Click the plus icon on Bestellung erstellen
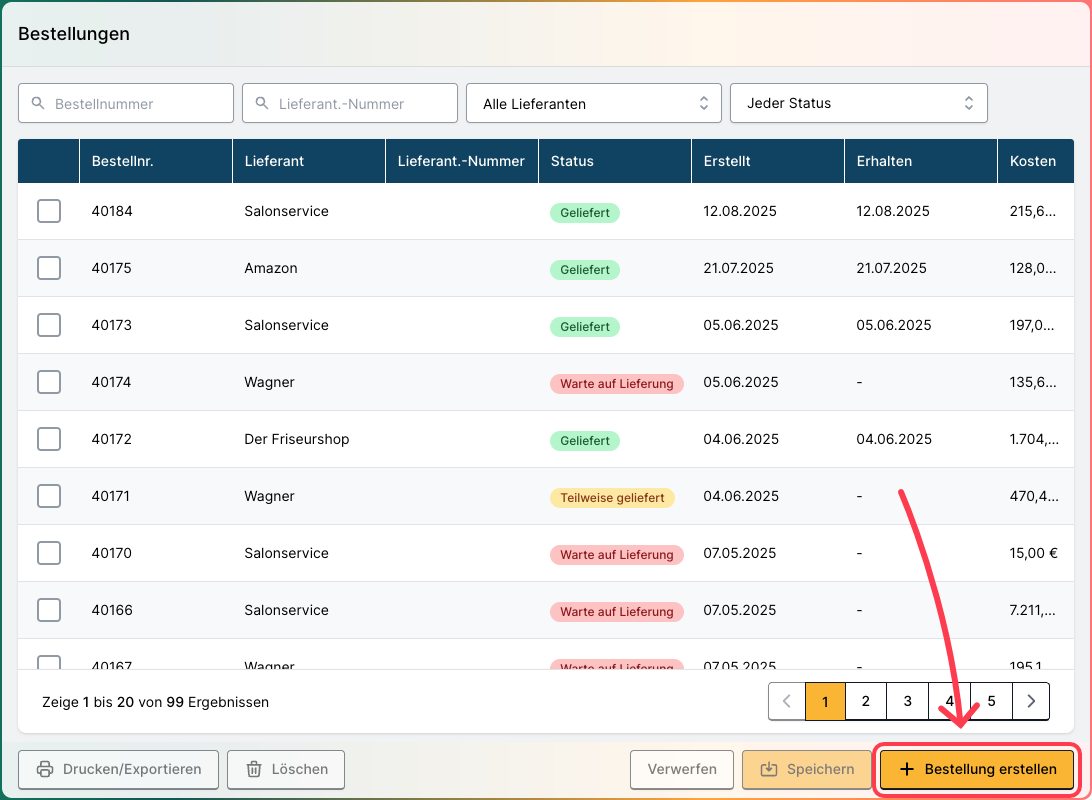Screen dimensions: 1092x800 (907, 769)
